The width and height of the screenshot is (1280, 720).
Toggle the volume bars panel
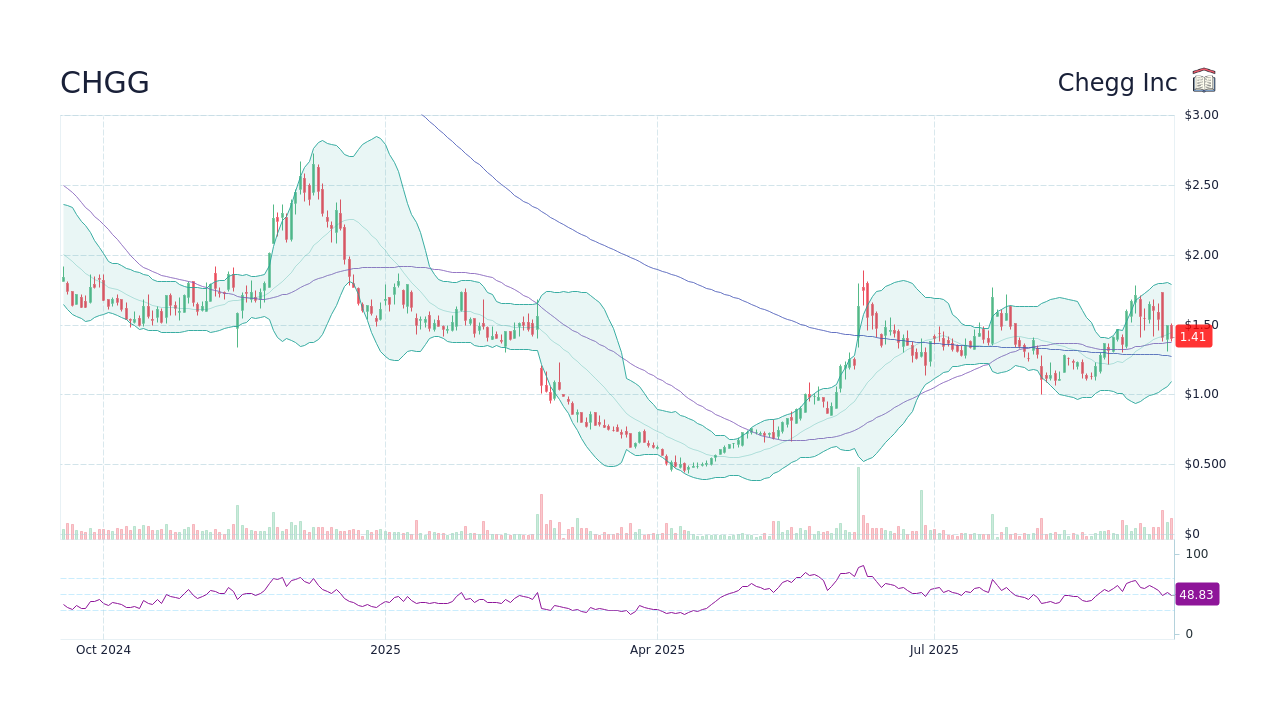pos(400,525)
